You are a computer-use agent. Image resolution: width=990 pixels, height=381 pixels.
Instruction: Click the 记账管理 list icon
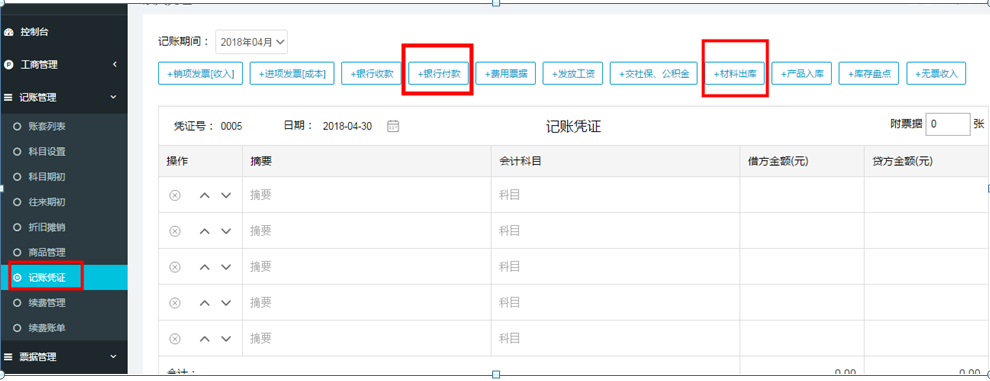pyautogui.click(x=8, y=97)
